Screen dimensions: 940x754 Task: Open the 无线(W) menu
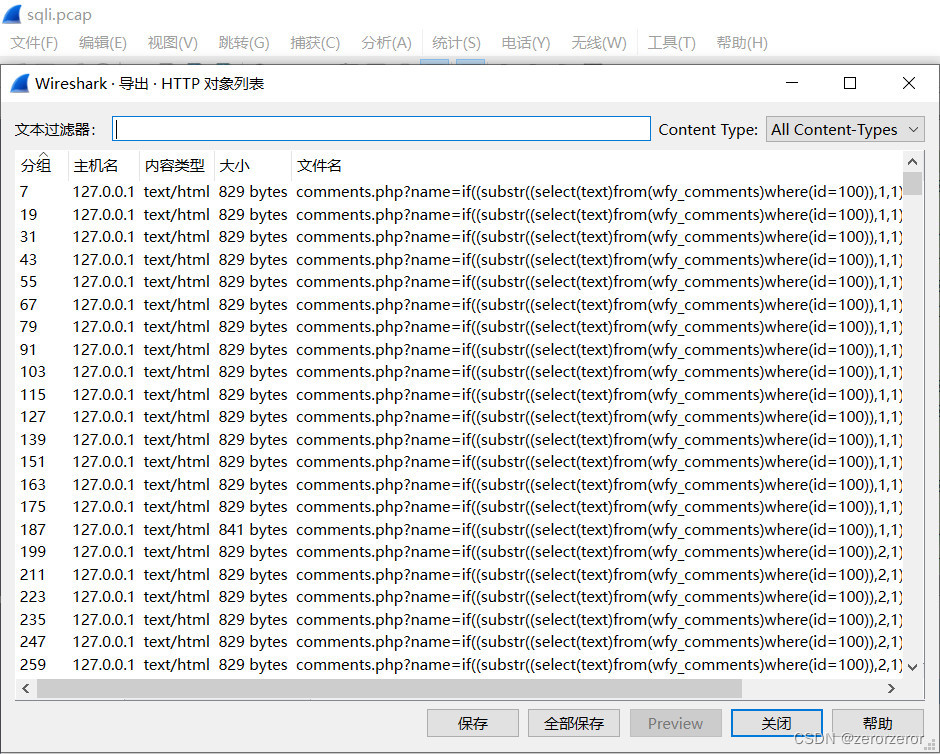[598, 43]
